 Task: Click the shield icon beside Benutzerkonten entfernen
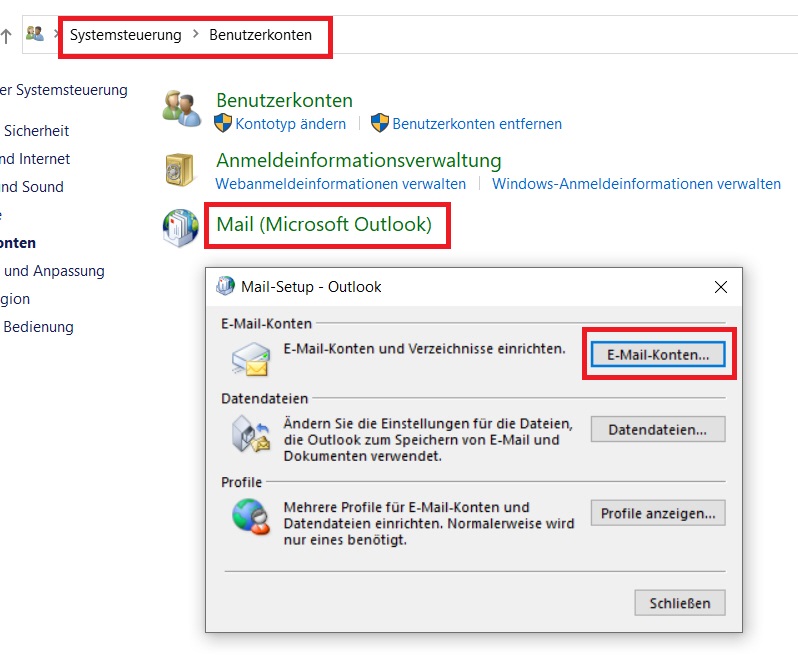pos(380,123)
